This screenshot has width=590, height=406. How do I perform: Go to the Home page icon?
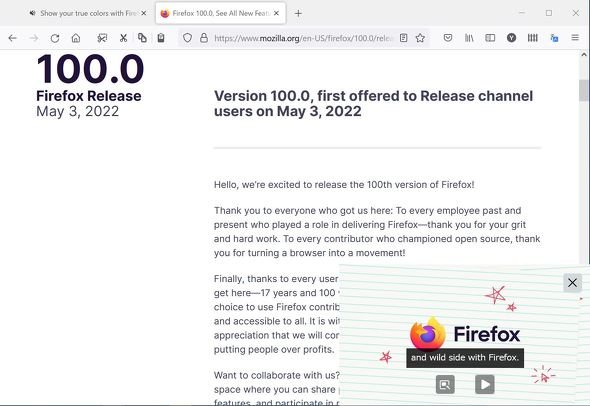[76, 38]
